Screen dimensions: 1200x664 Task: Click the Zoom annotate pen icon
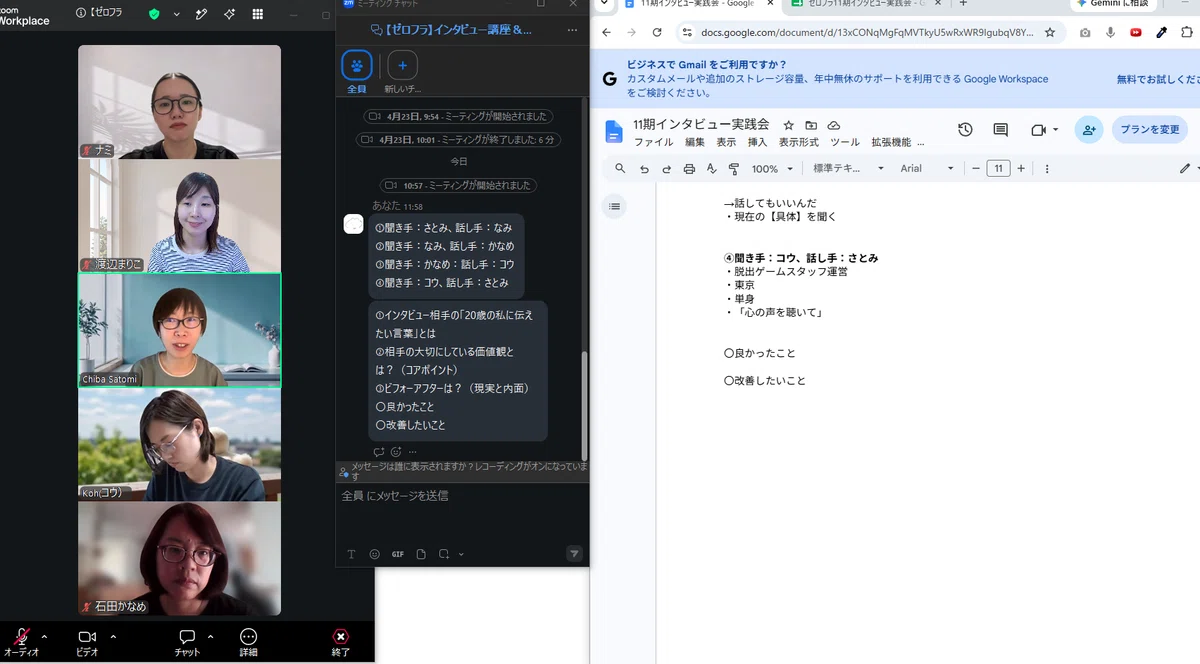coord(201,14)
